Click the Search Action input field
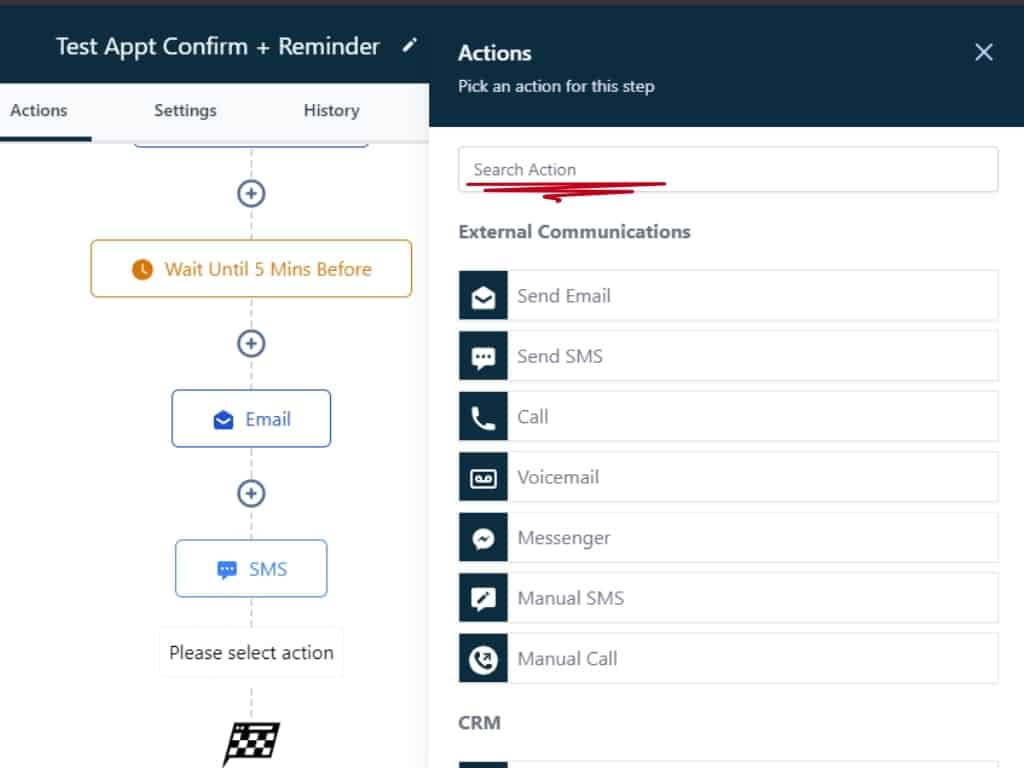1024x768 pixels. 727,169
